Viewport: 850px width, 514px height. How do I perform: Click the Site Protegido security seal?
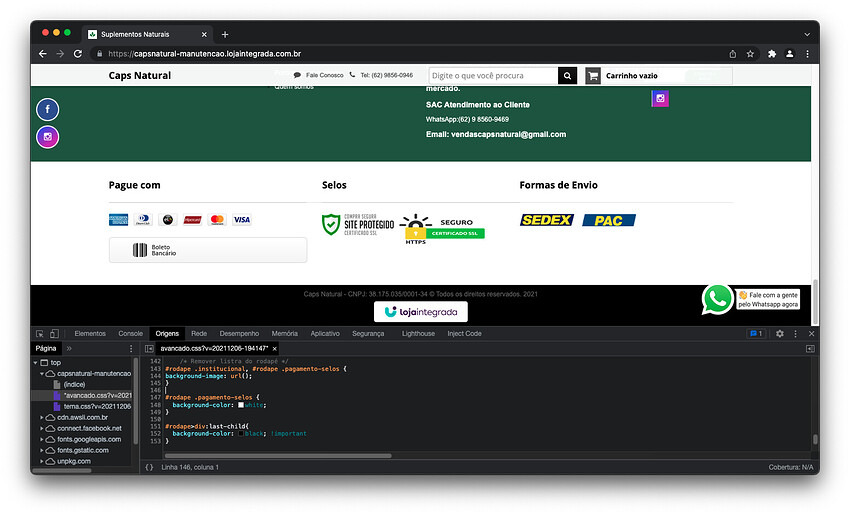point(358,224)
